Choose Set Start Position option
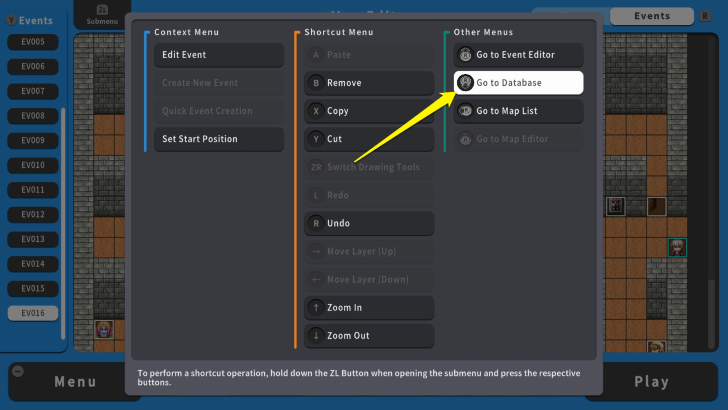This screenshot has height=410, width=728. (218, 139)
